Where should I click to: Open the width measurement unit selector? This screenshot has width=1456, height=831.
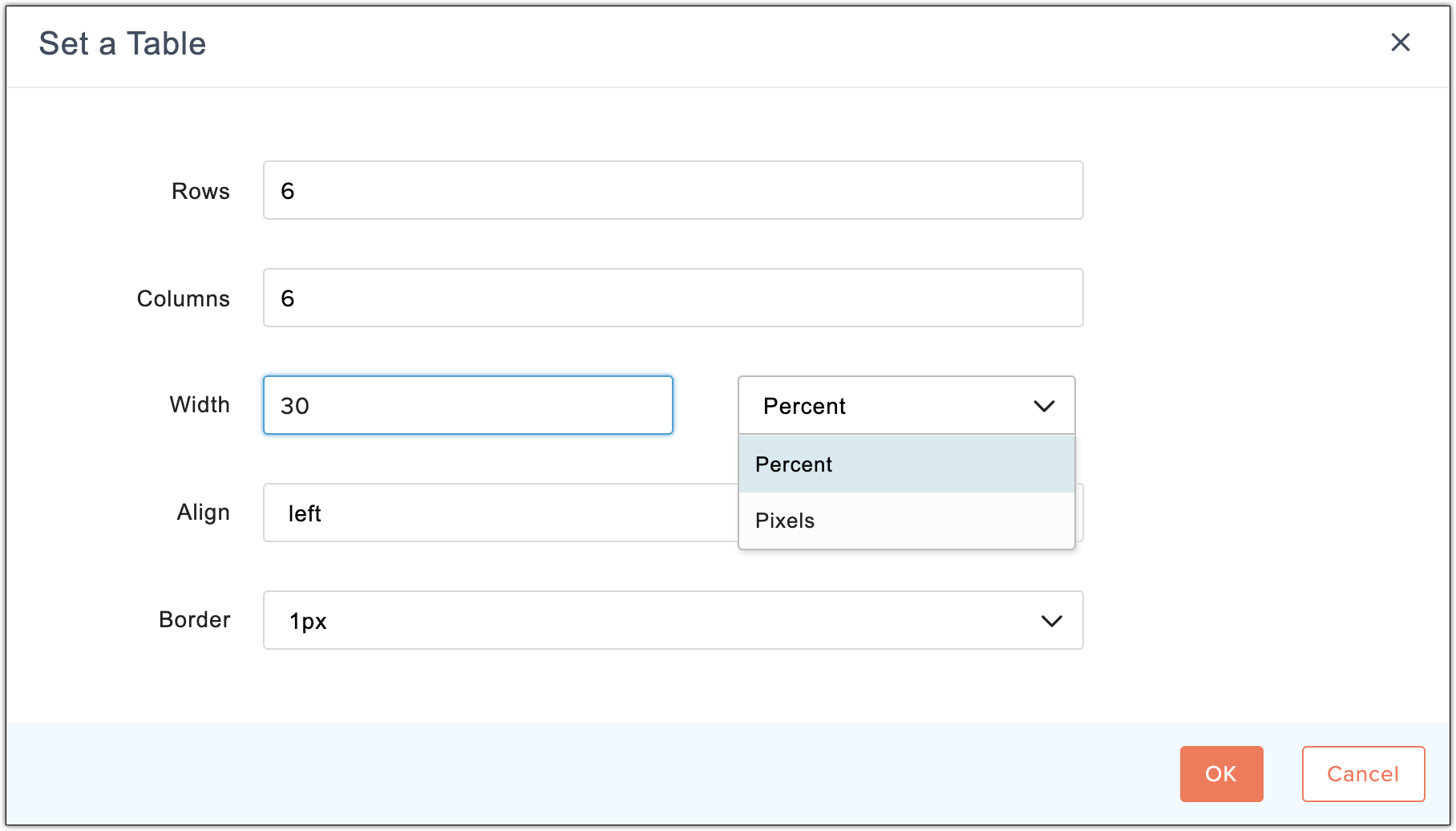(906, 406)
